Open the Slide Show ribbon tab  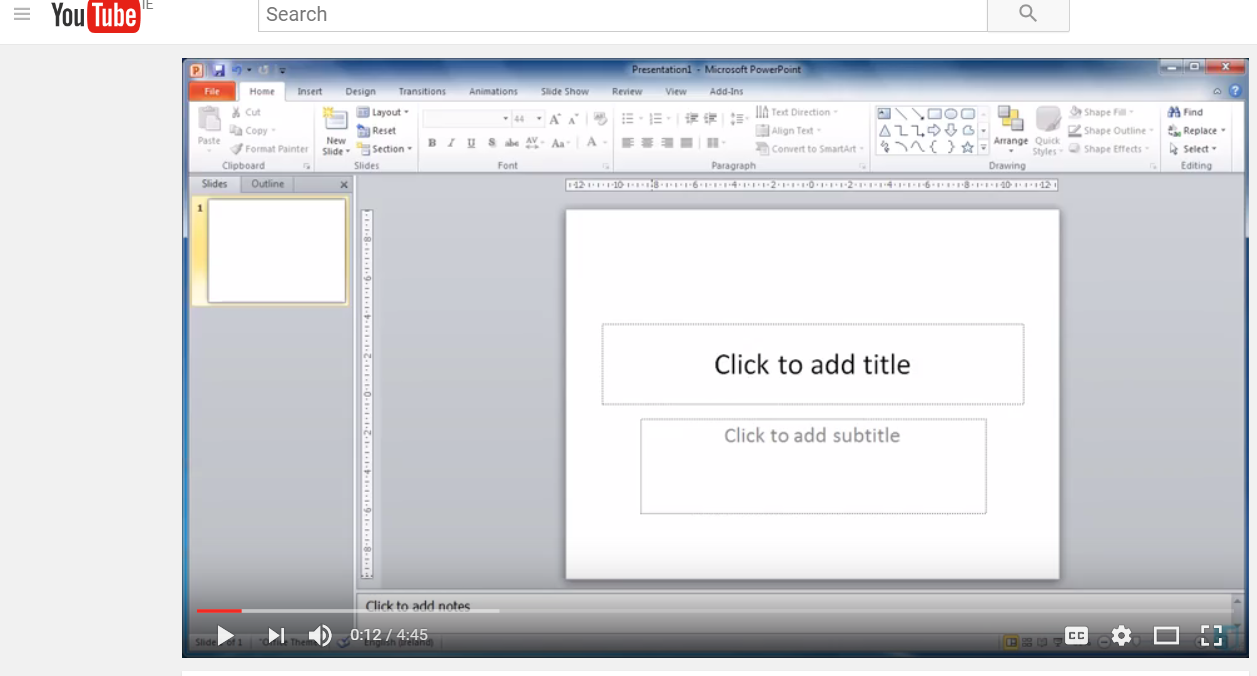pos(565,92)
